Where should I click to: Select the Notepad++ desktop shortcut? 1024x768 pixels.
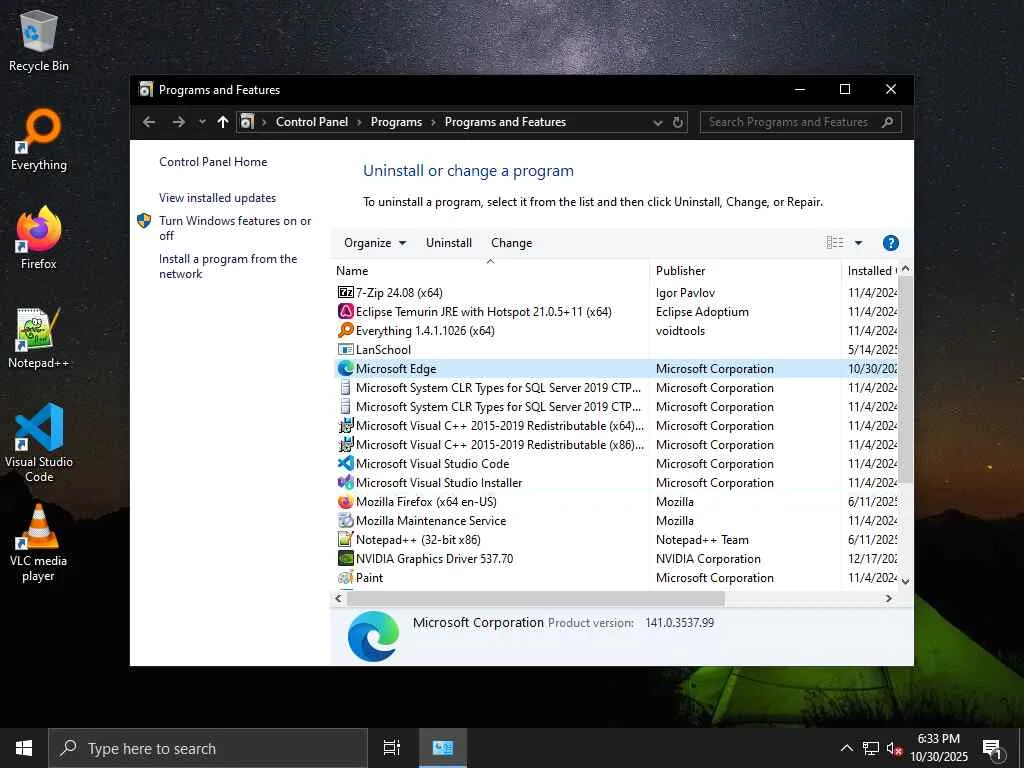click(39, 338)
